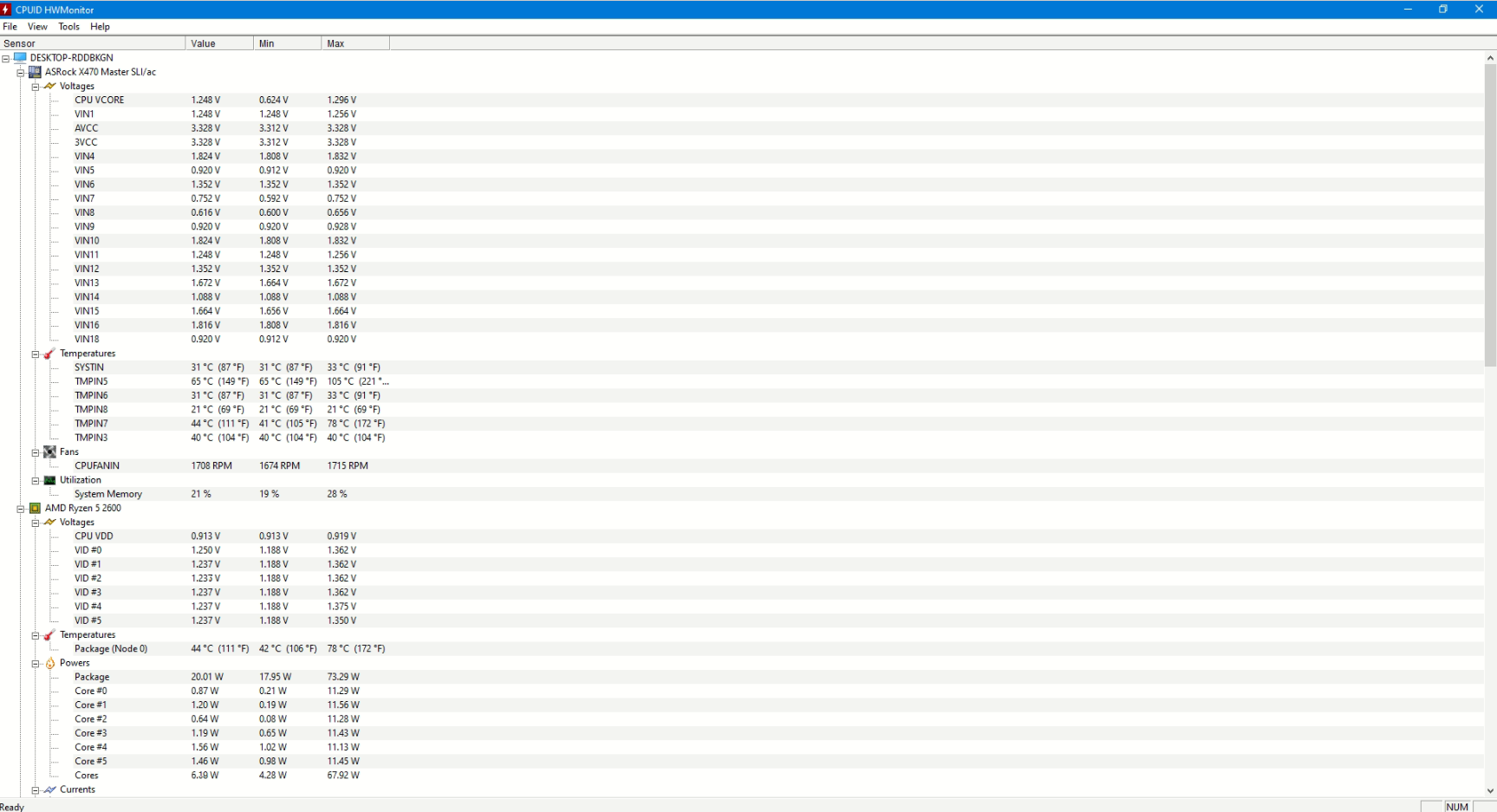Collapse the motherboard Voltages group
This screenshot has height=812, width=1497.
coord(36,87)
